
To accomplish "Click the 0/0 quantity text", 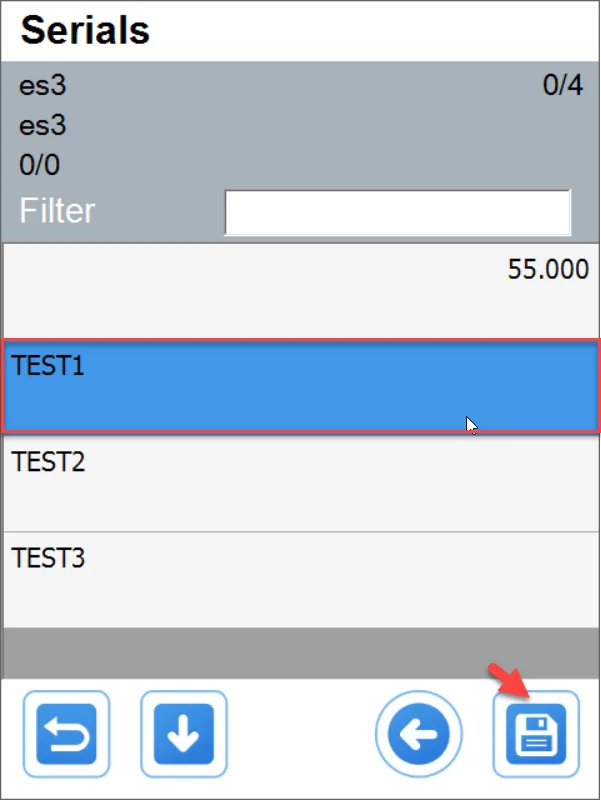I will (39, 165).
